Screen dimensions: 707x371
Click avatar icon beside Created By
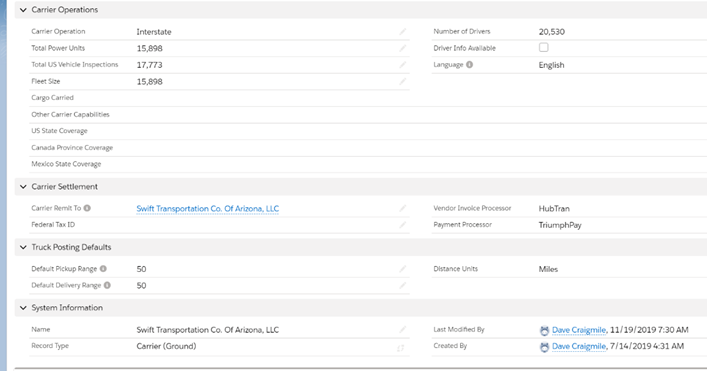[544, 347]
